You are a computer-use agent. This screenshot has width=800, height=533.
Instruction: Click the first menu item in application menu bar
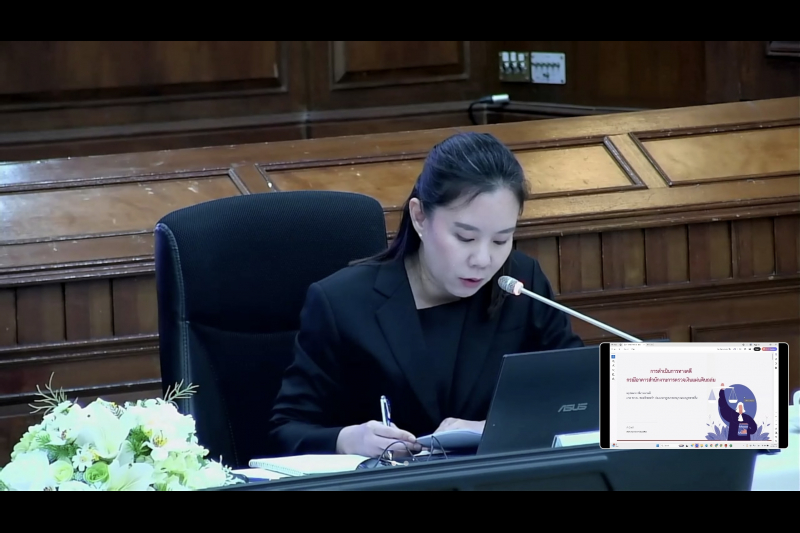coord(612,349)
